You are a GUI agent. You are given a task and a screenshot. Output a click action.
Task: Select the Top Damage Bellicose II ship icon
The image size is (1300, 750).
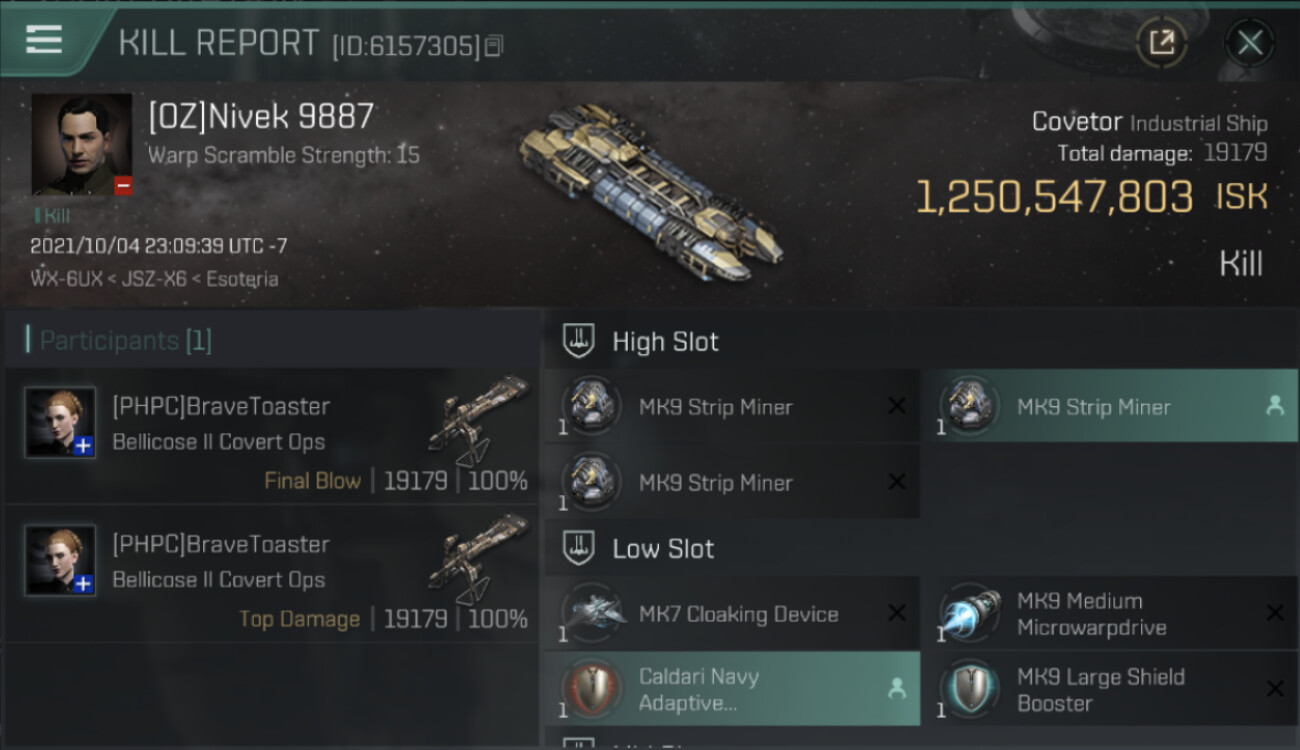tap(478, 558)
